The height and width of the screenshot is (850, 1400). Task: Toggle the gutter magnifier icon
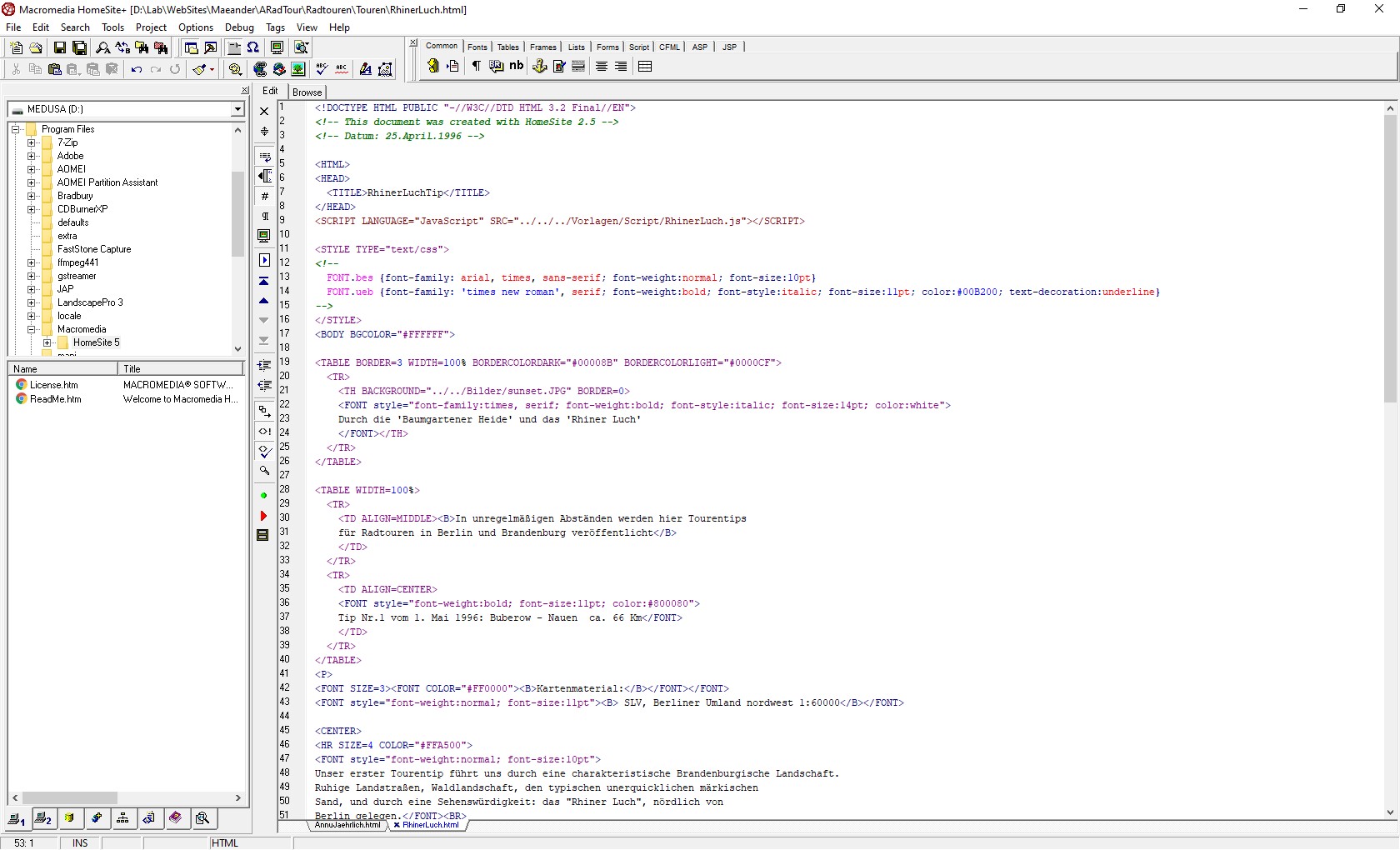click(264, 471)
